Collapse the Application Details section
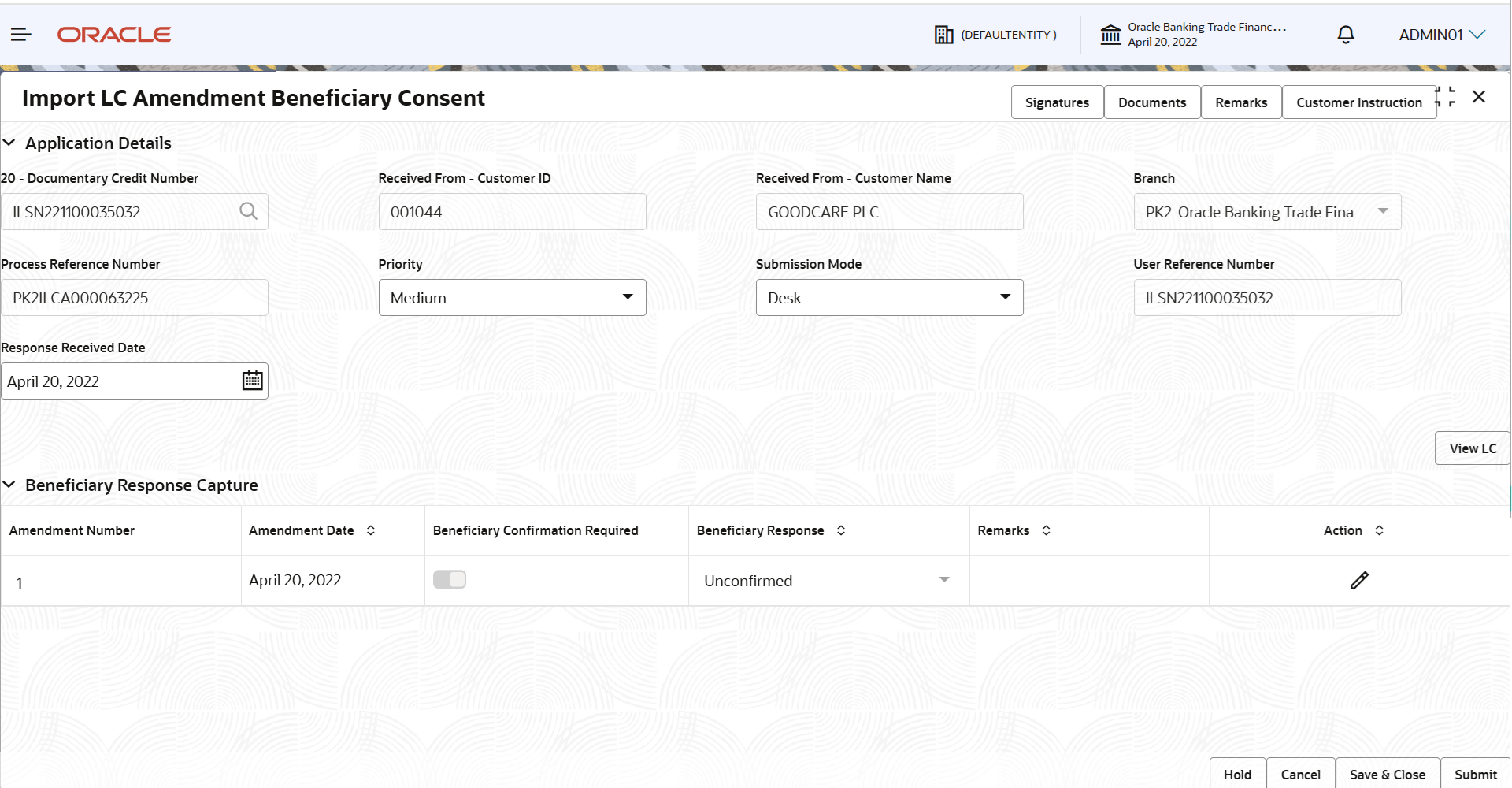This screenshot has width=1512, height=788. coord(9,143)
